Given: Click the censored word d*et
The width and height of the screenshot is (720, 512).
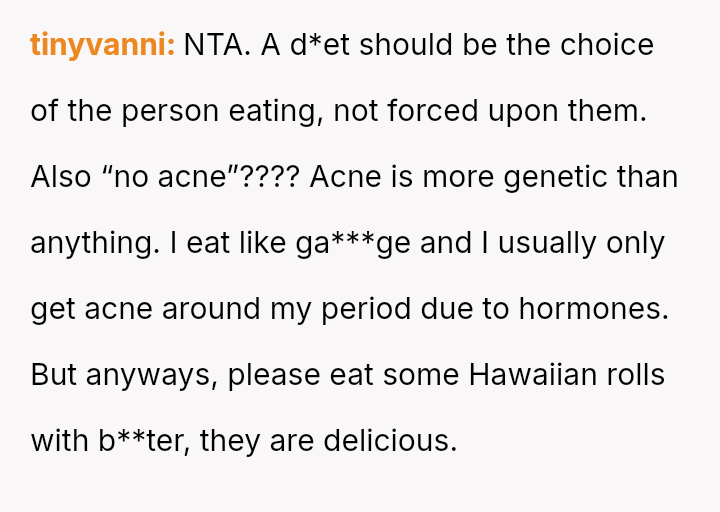Looking at the screenshot, I should point(320,45).
